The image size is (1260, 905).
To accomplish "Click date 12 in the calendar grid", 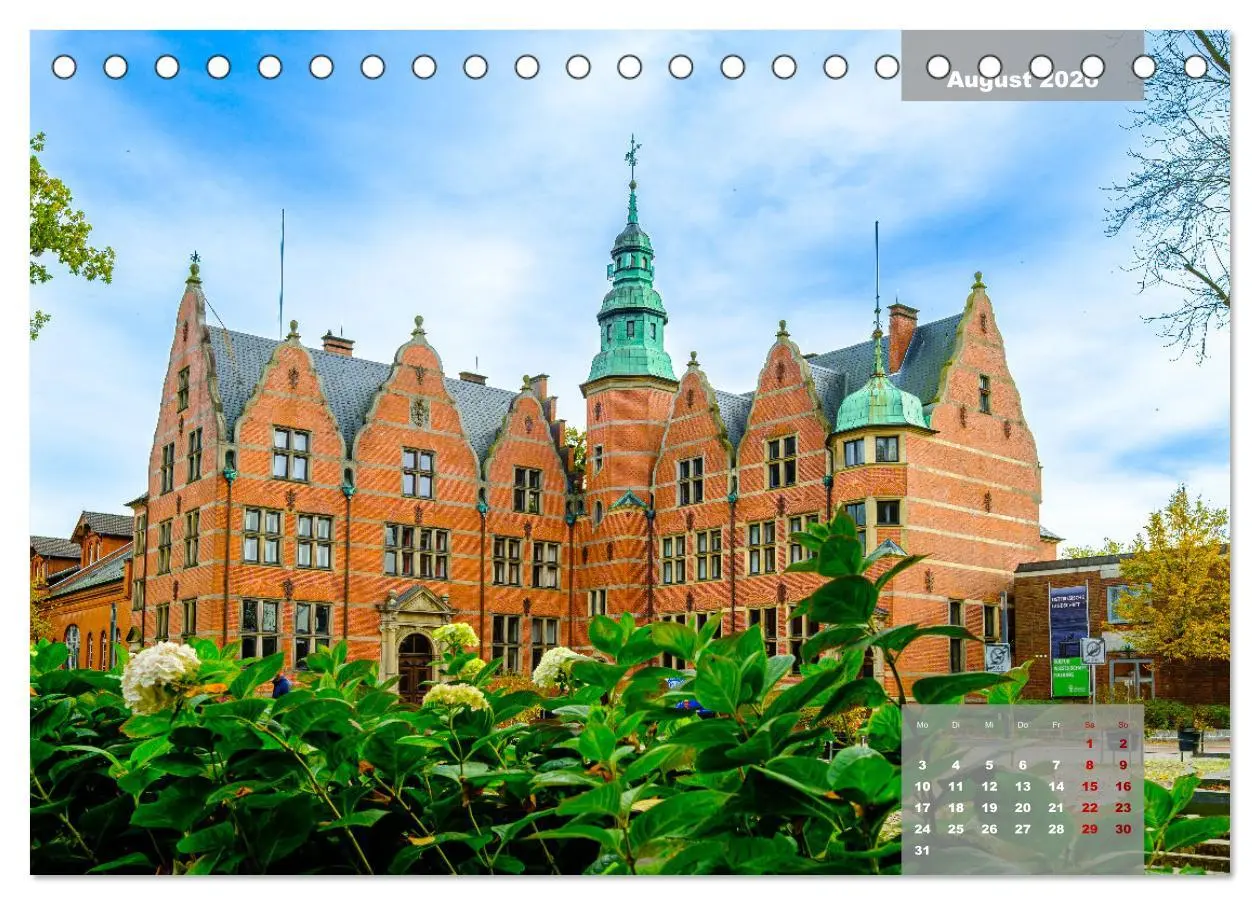I will [x=989, y=787].
